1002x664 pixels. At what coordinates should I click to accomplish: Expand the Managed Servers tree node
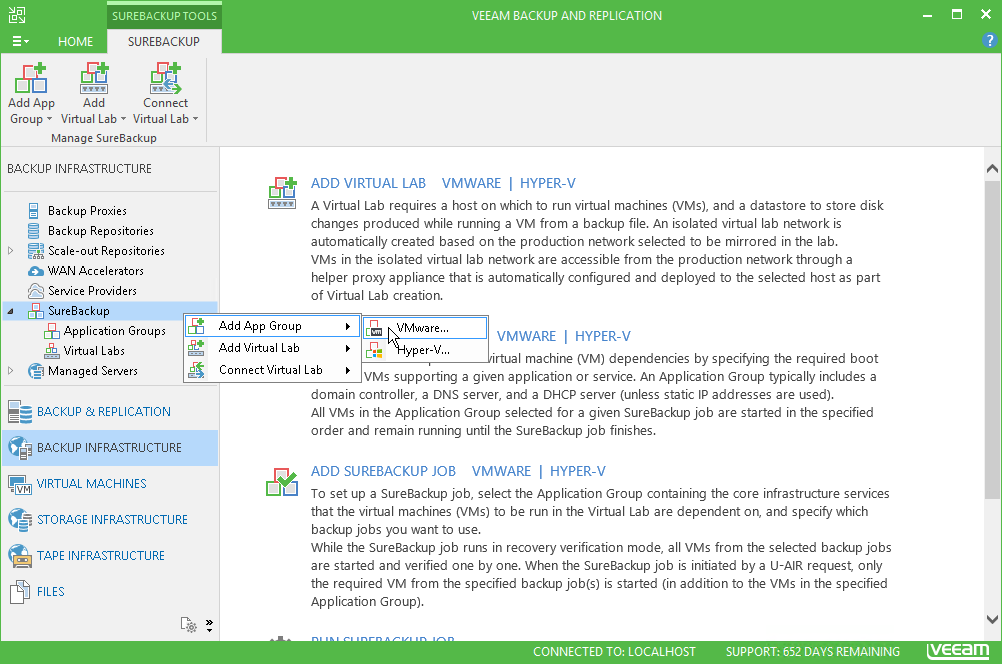11,371
